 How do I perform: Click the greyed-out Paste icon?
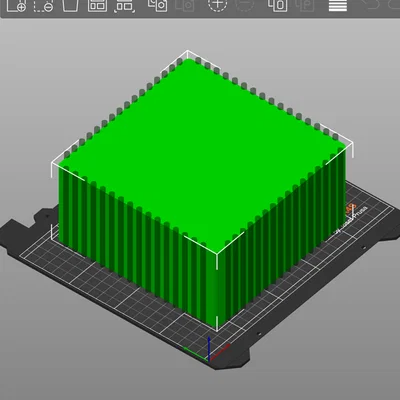[185, 5]
